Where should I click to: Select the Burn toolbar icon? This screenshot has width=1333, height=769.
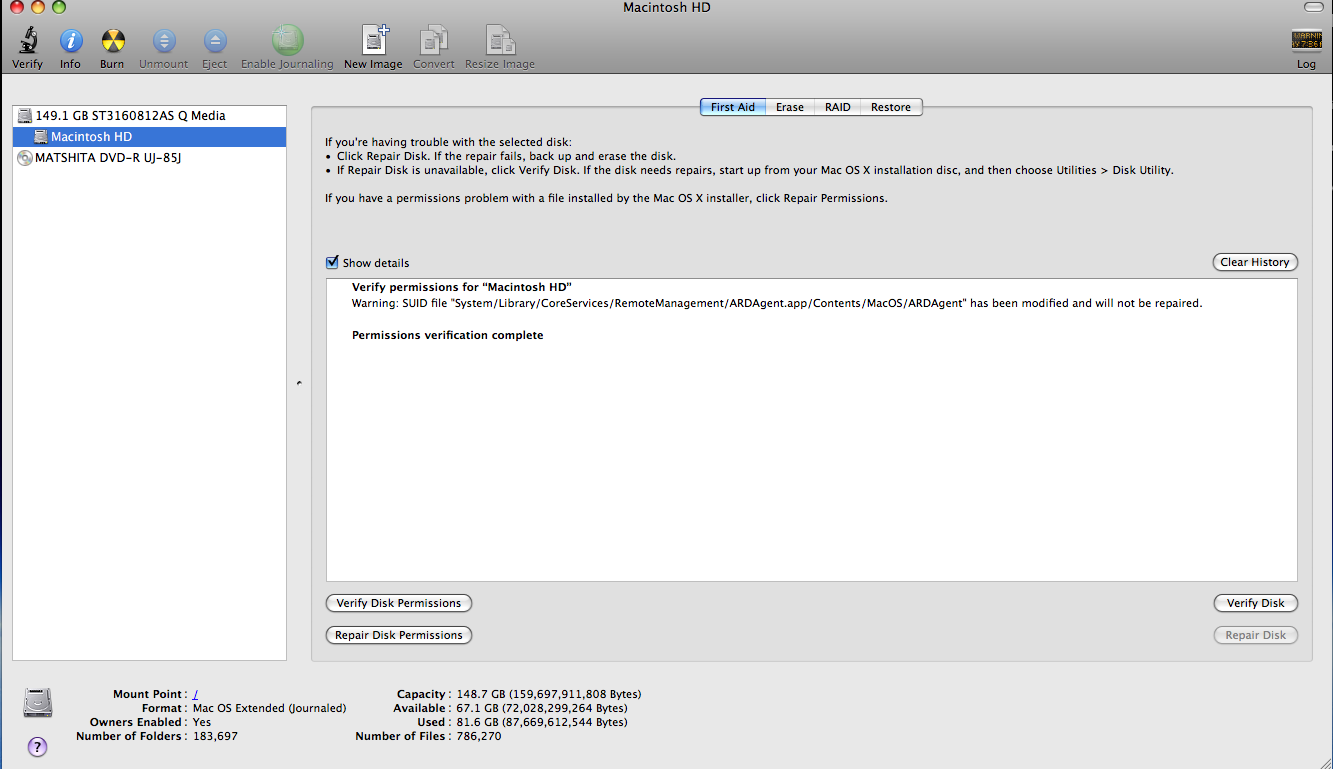point(112,41)
